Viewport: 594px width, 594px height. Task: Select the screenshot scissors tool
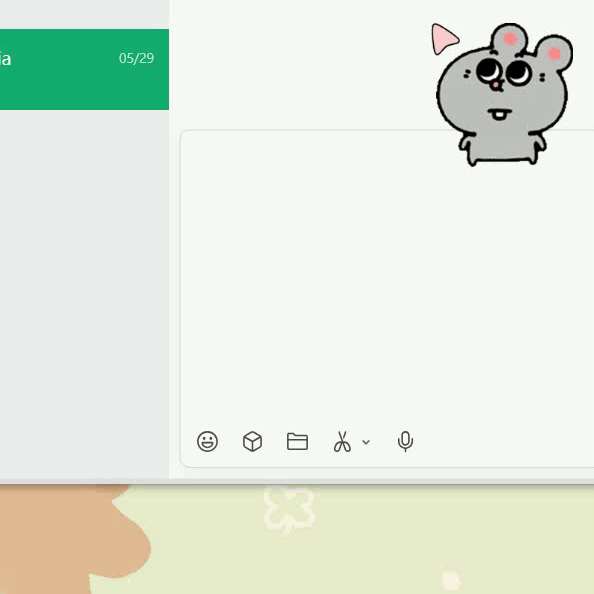point(342,442)
